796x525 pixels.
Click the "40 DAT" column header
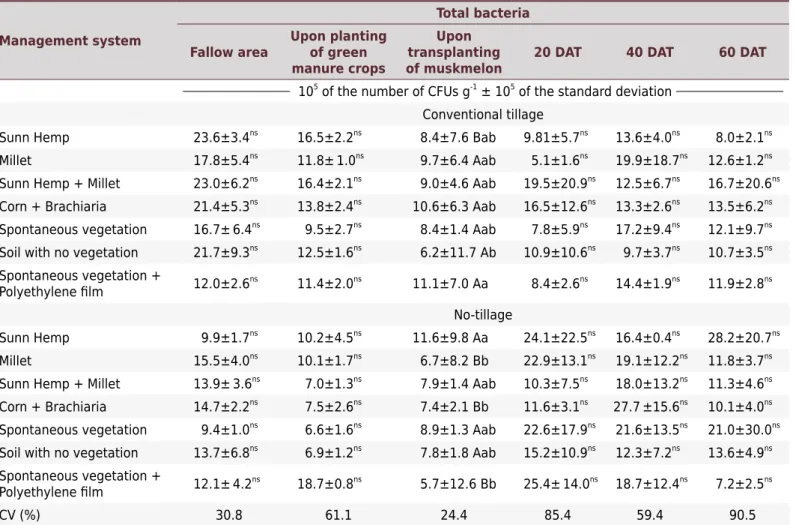coord(649,52)
